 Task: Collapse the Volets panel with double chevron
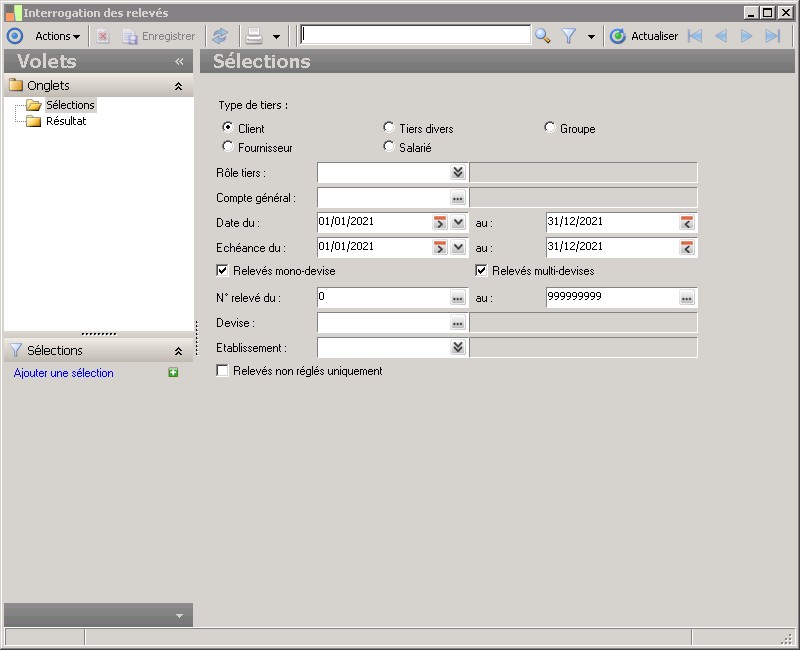179,61
